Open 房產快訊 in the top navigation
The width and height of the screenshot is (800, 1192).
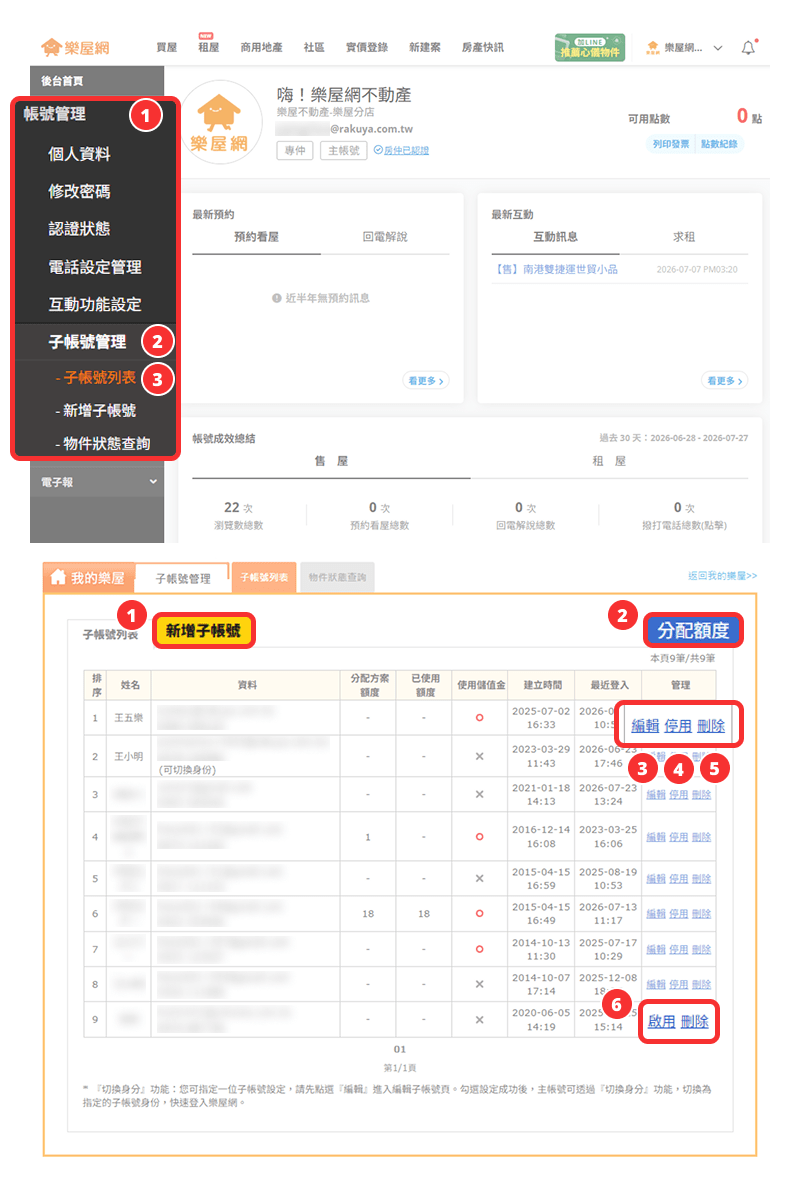click(x=482, y=47)
